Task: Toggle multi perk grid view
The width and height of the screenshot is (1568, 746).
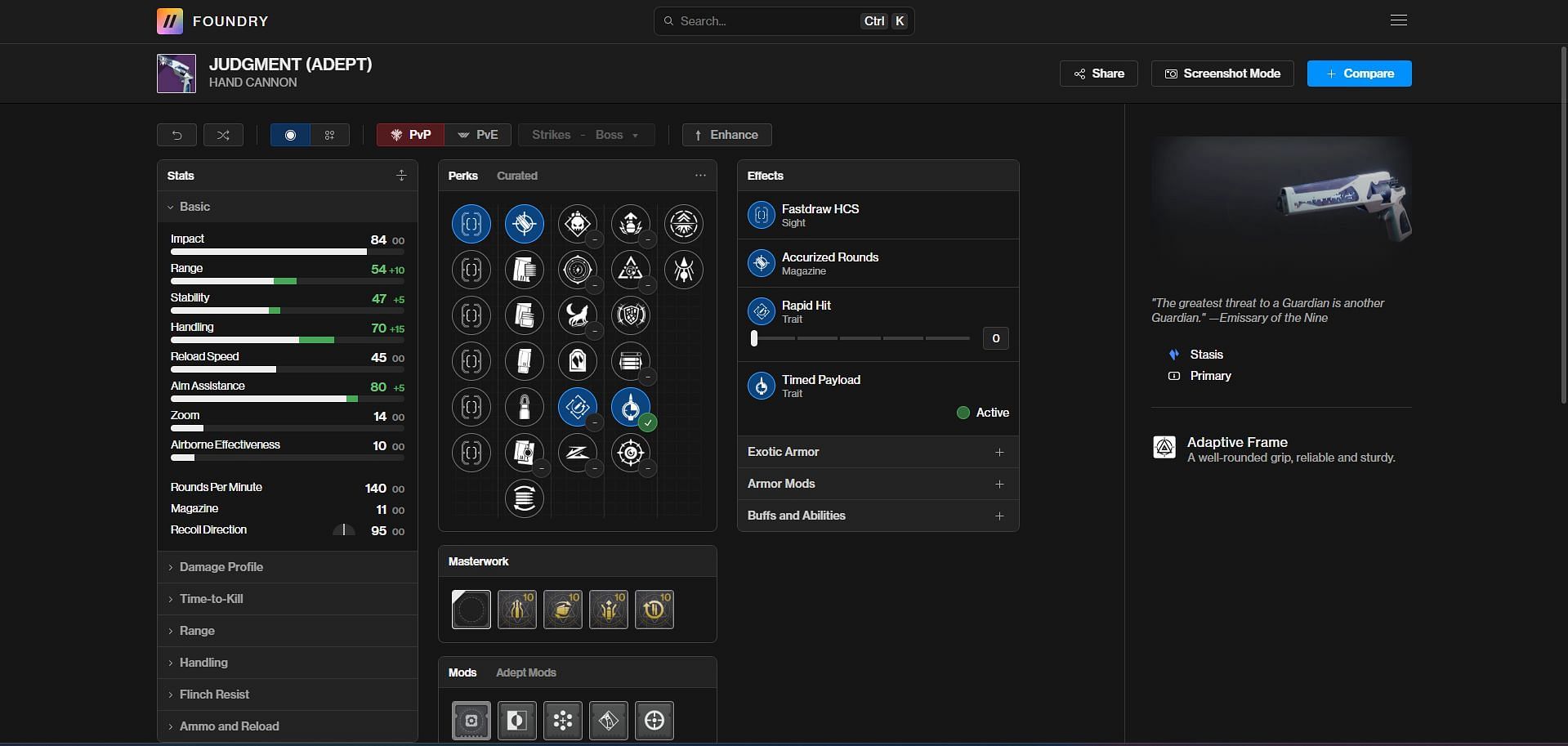Action: [330, 135]
